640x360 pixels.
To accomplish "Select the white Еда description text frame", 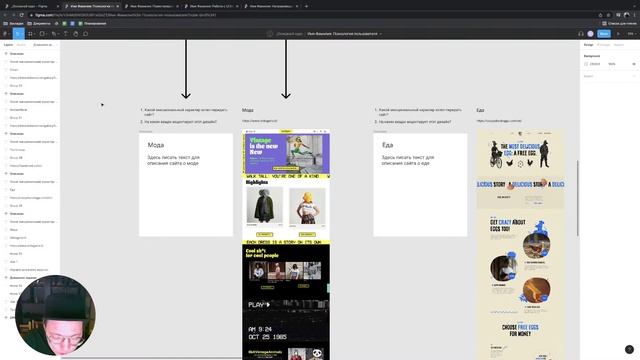I will 420,185.
